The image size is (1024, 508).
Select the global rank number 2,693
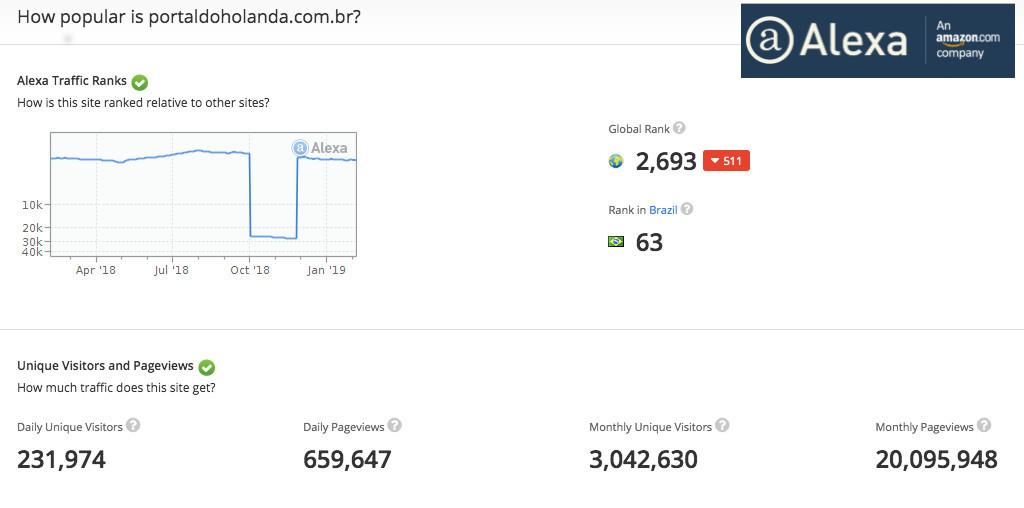(x=666, y=161)
